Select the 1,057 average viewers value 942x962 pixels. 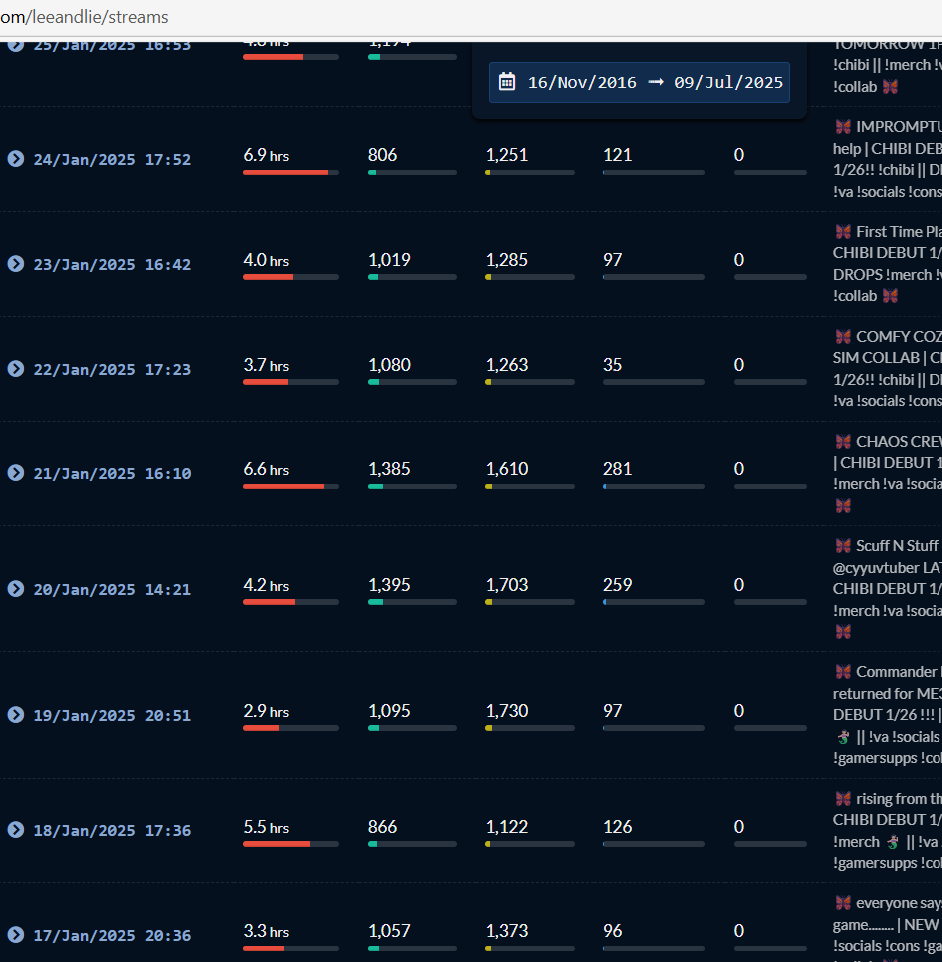390,931
